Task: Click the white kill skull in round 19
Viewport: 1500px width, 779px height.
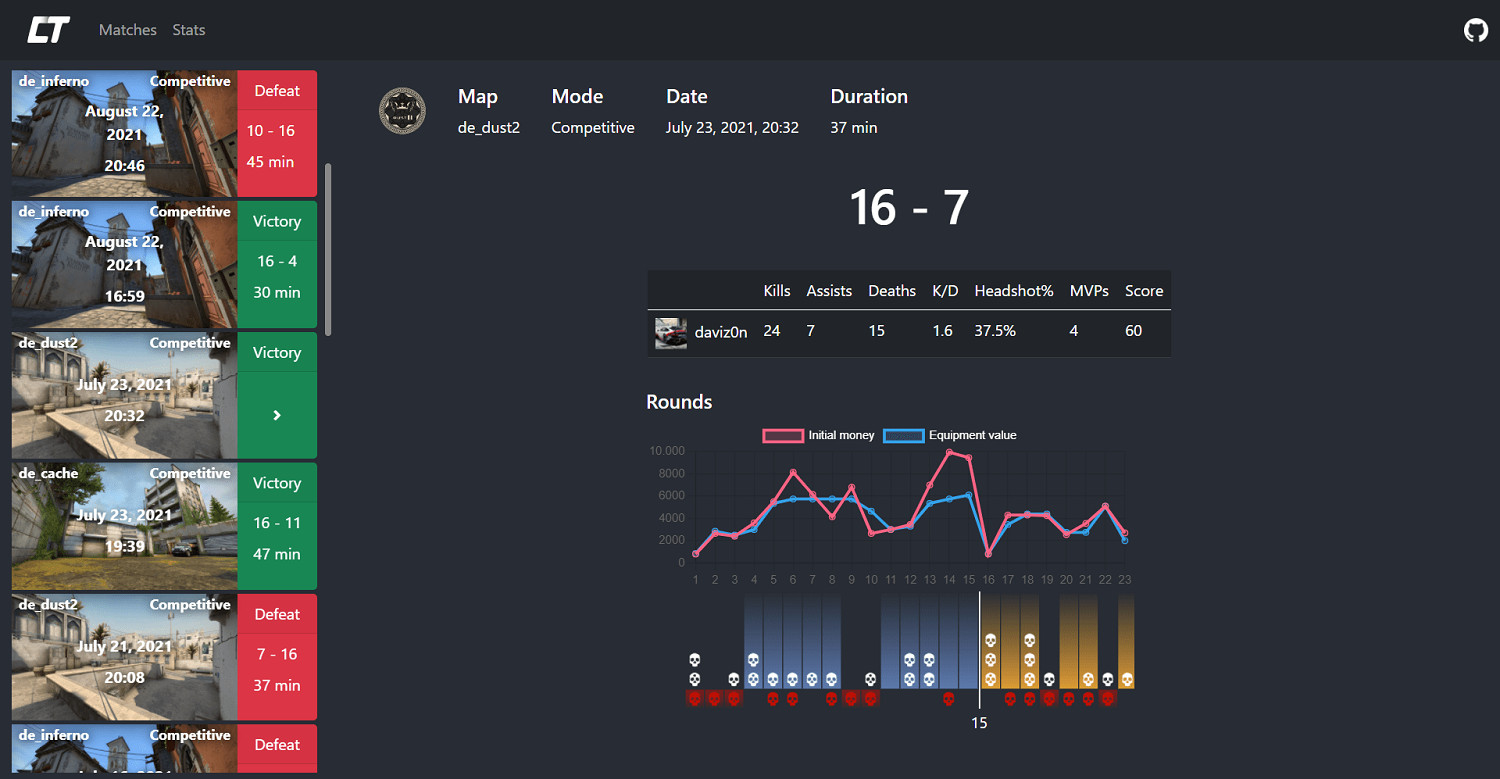Action: pos(1048,680)
